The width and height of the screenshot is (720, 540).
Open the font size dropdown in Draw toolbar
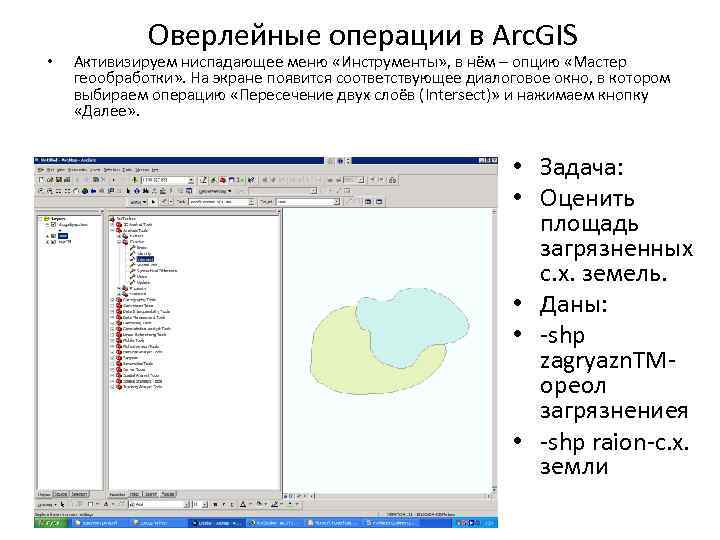pyautogui.click(x=205, y=504)
